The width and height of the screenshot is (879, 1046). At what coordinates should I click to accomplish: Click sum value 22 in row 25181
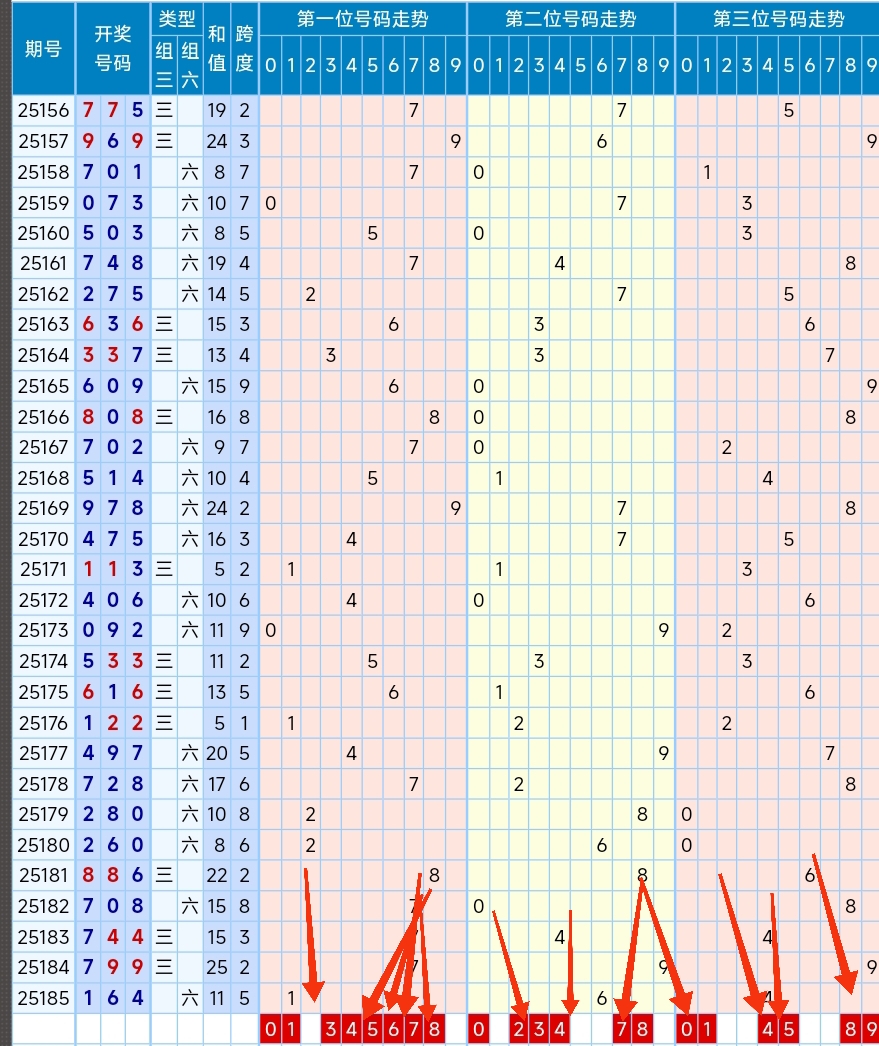[x=217, y=875]
